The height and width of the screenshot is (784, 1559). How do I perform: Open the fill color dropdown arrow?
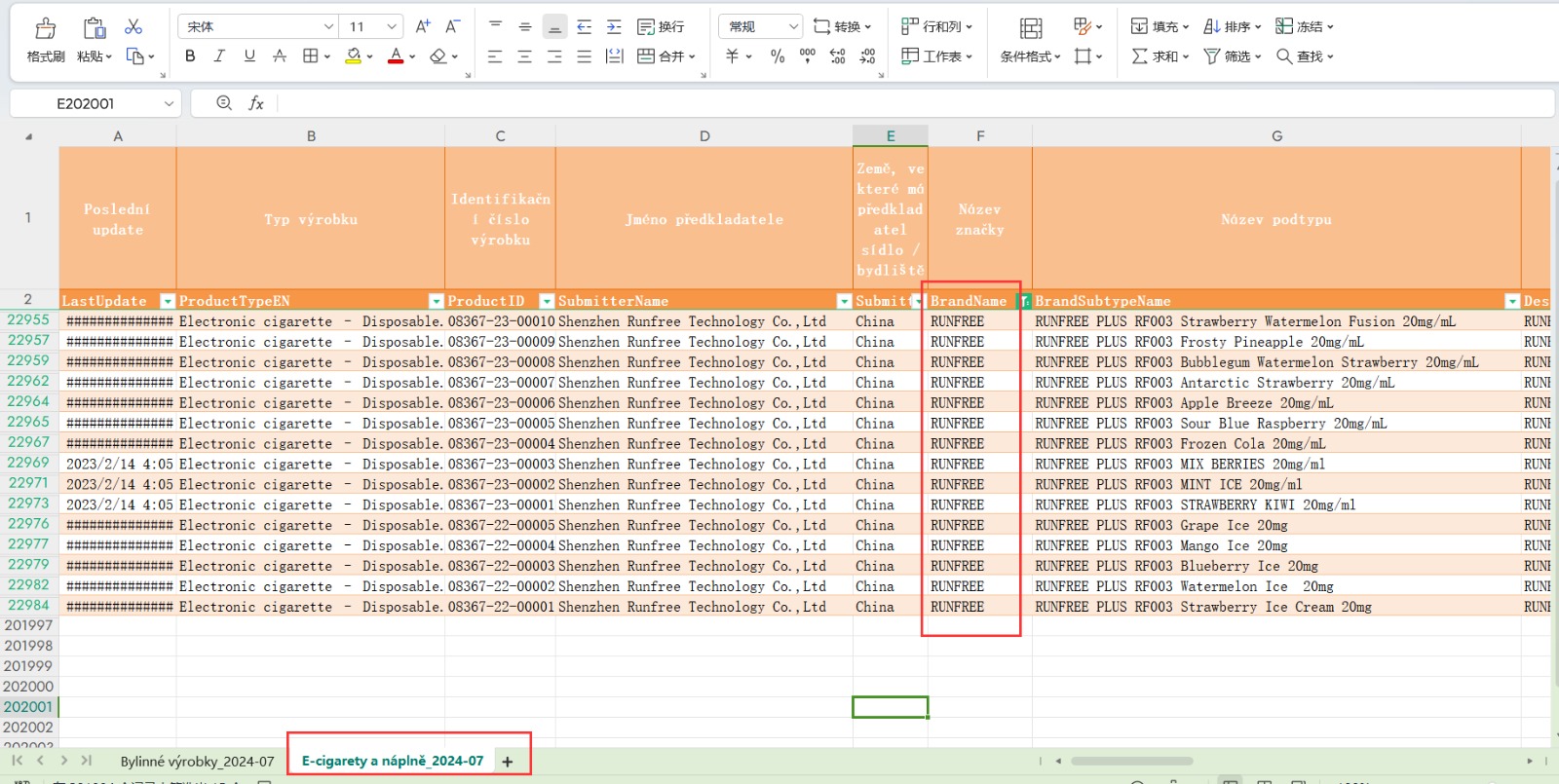point(370,57)
